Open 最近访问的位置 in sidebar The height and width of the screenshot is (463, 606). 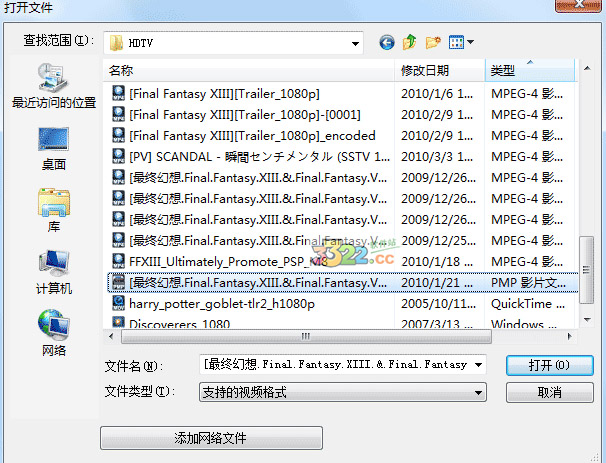(54, 86)
